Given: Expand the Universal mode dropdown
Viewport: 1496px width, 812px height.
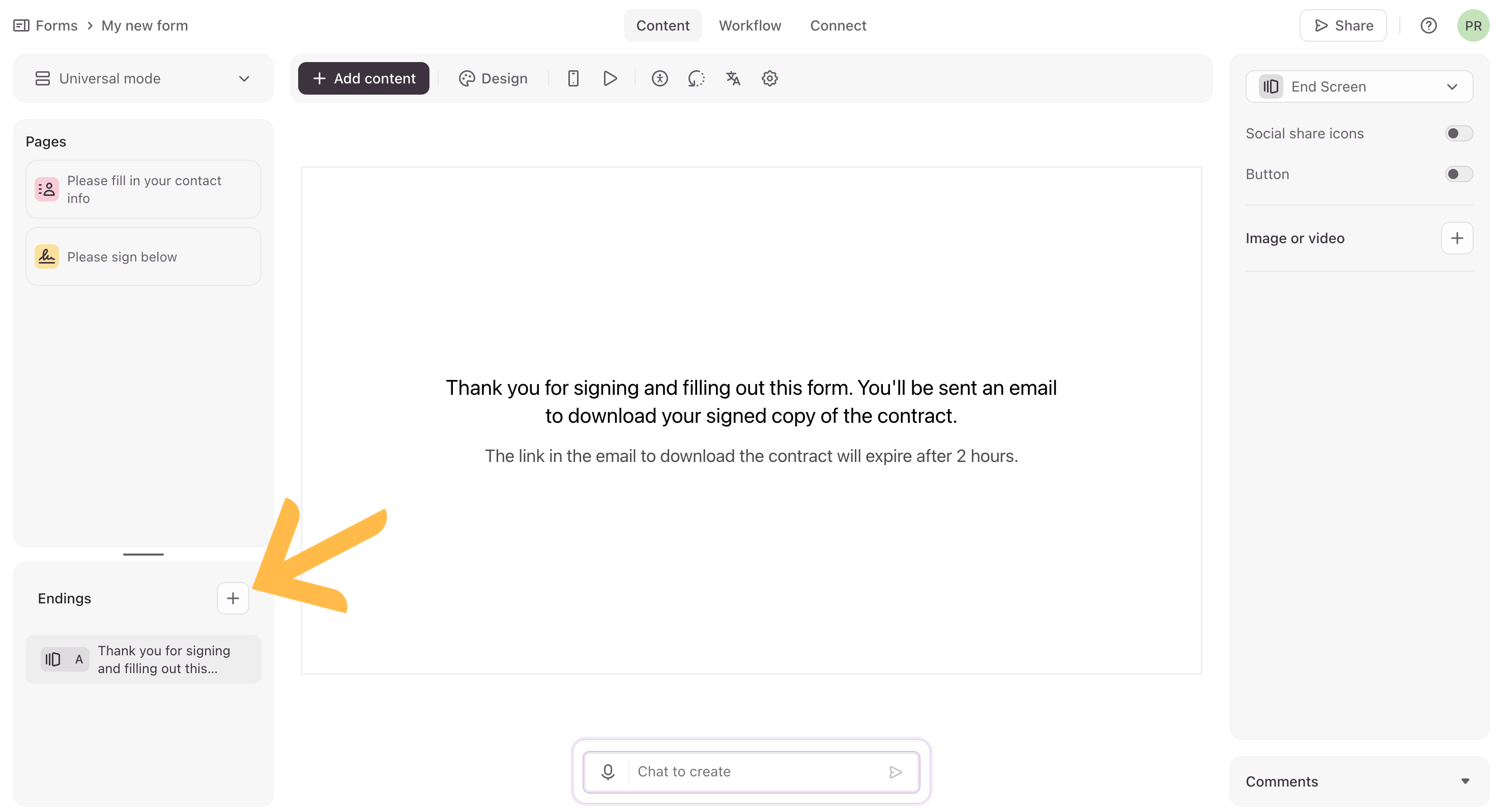Looking at the screenshot, I should click(143, 78).
